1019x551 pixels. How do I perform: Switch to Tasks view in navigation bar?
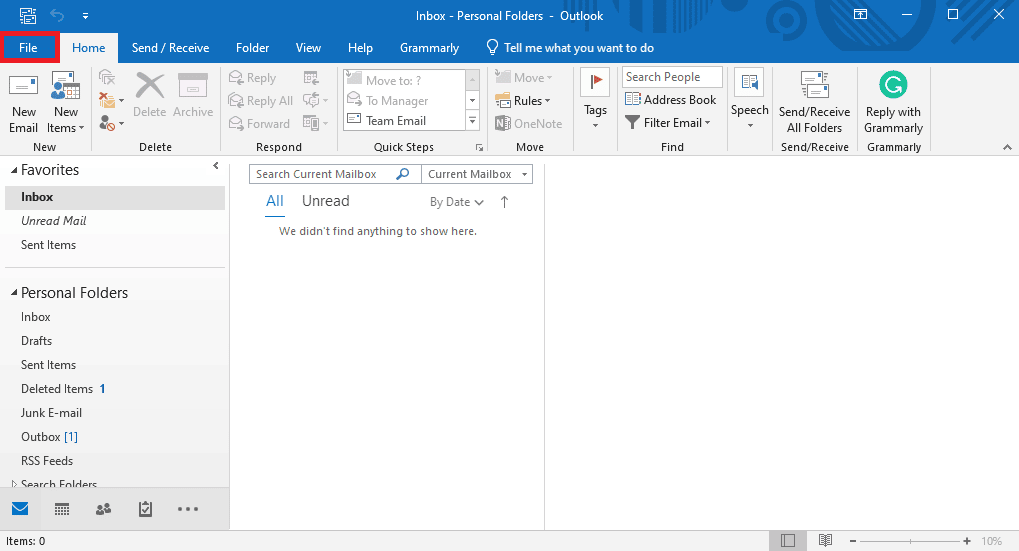[x=146, y=509]
